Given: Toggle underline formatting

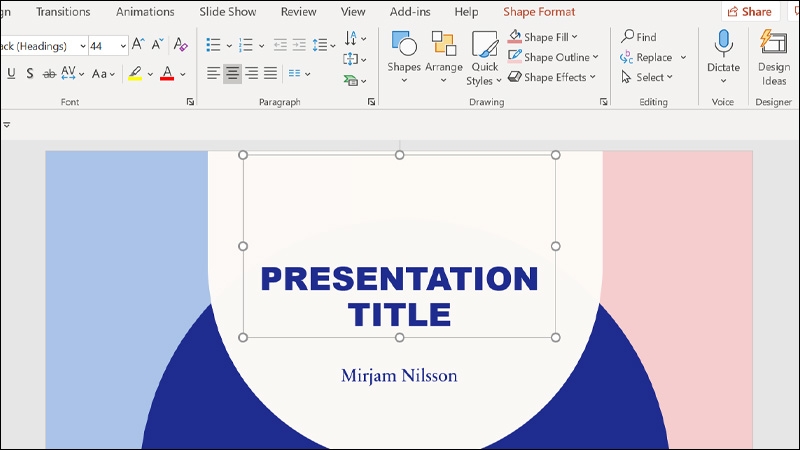Looking at the screenshot, I should [x=11, y=74].
